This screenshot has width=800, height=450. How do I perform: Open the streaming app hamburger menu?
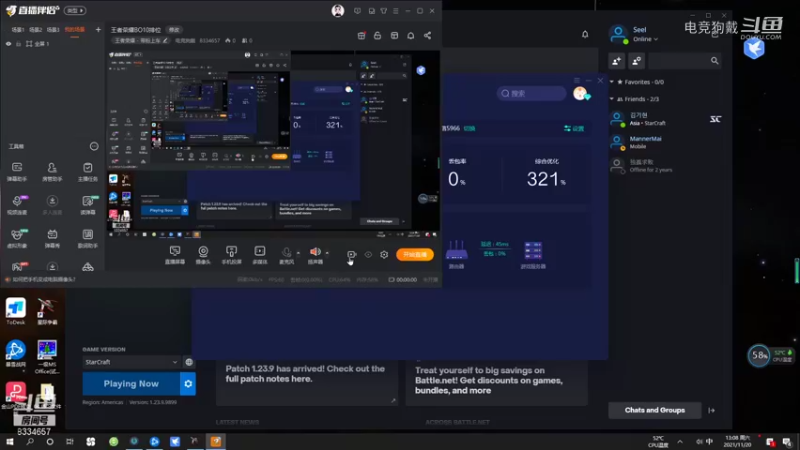(x=395, y=11)
